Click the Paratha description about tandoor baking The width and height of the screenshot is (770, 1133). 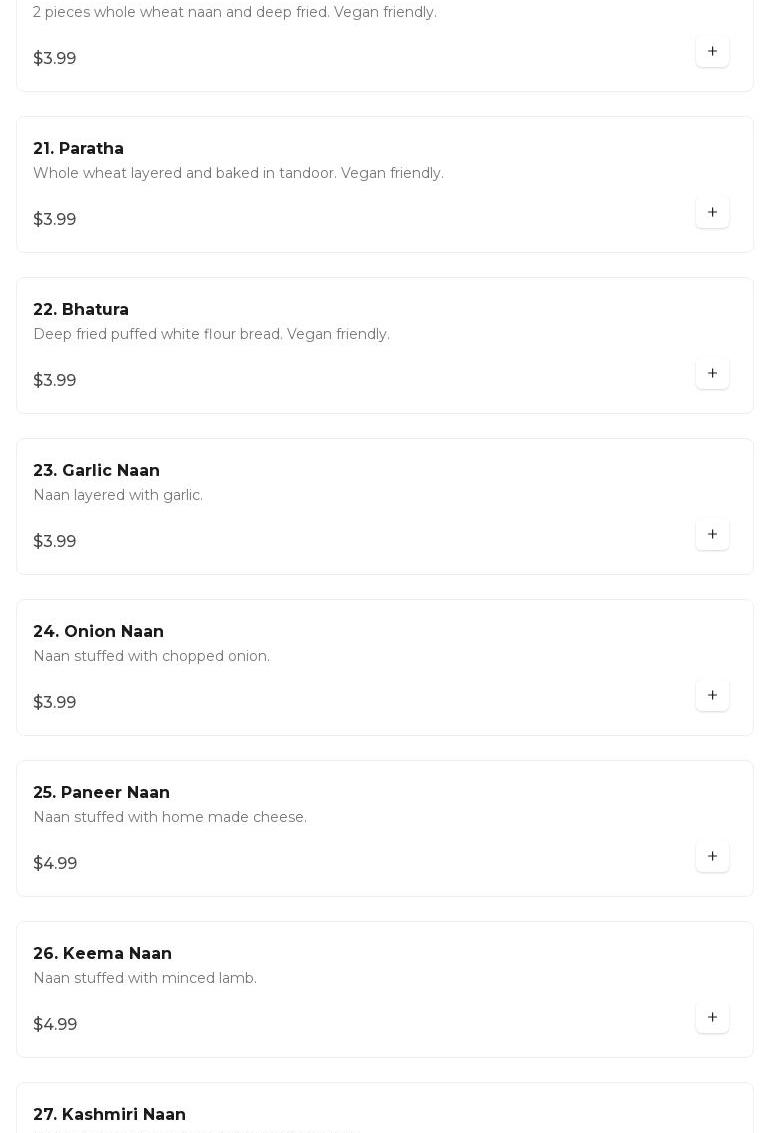238,173
